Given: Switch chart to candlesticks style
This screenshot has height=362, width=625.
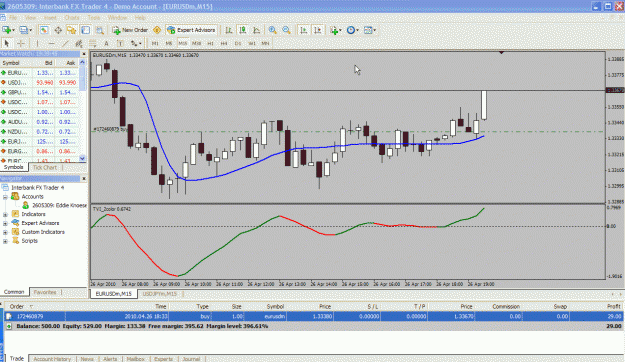Looking at the screenshot, I should tap(243, 30).
